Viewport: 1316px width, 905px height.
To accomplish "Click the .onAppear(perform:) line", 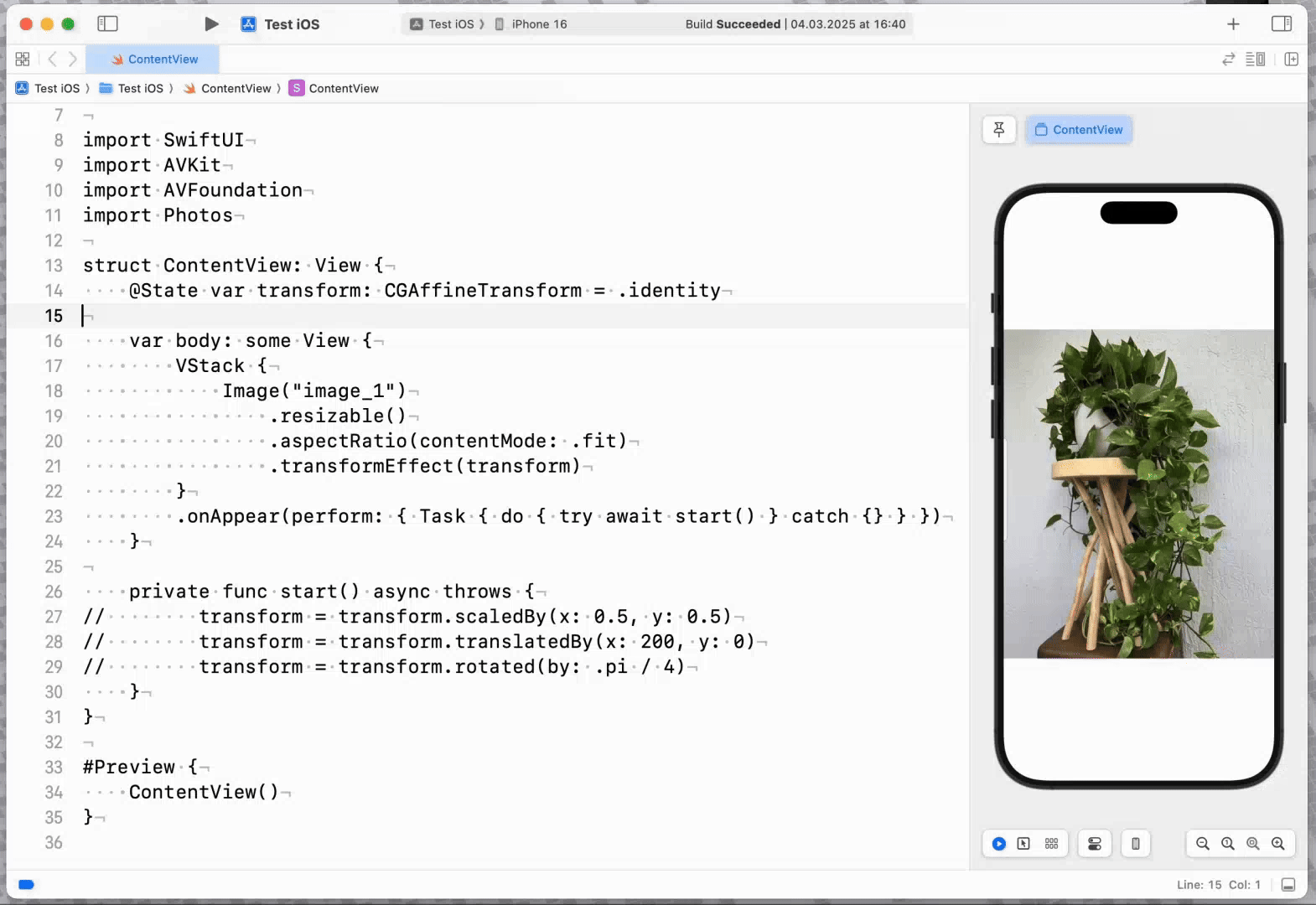I will coord(558,516).
